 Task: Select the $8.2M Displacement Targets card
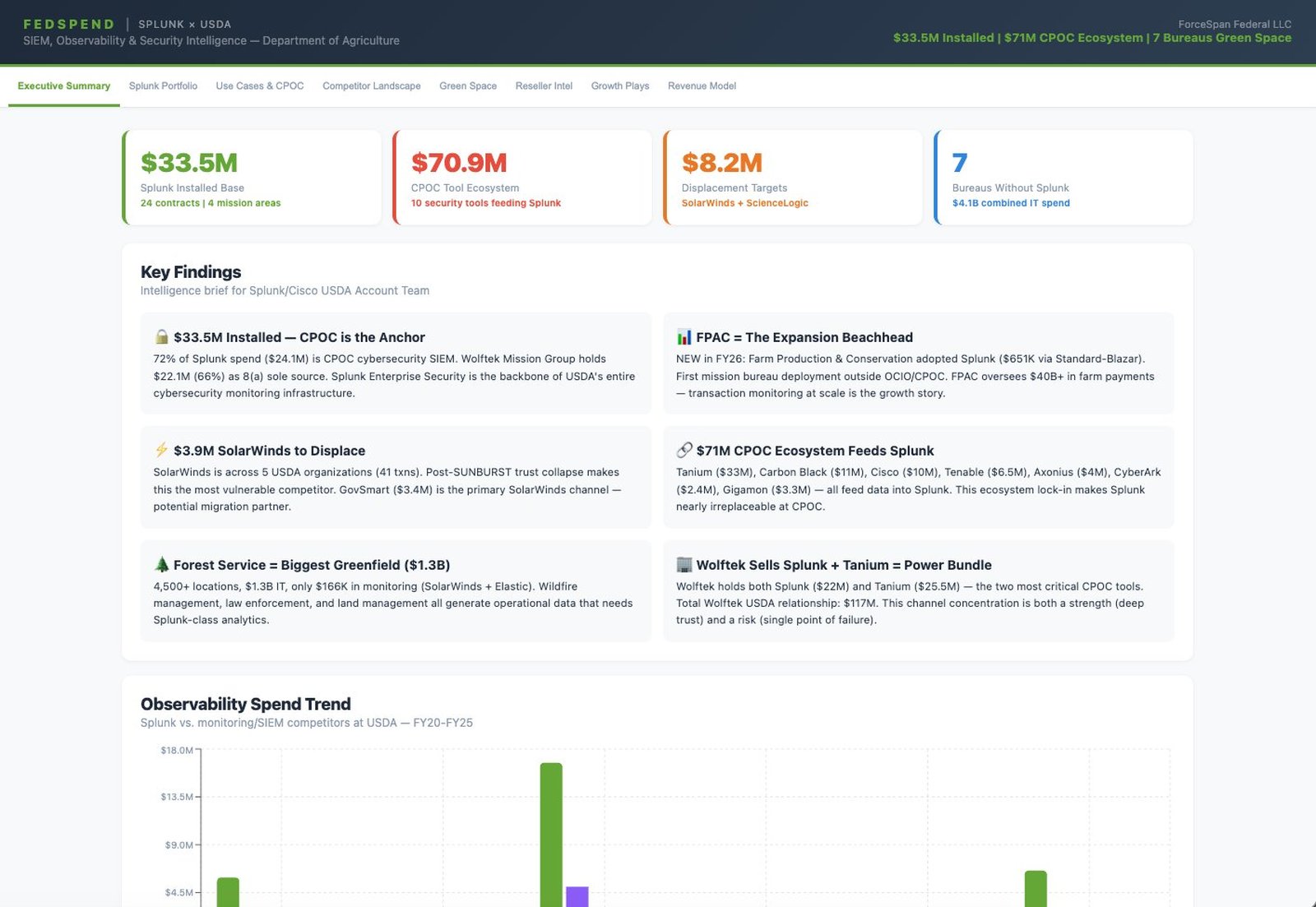(x=793, y=178)
